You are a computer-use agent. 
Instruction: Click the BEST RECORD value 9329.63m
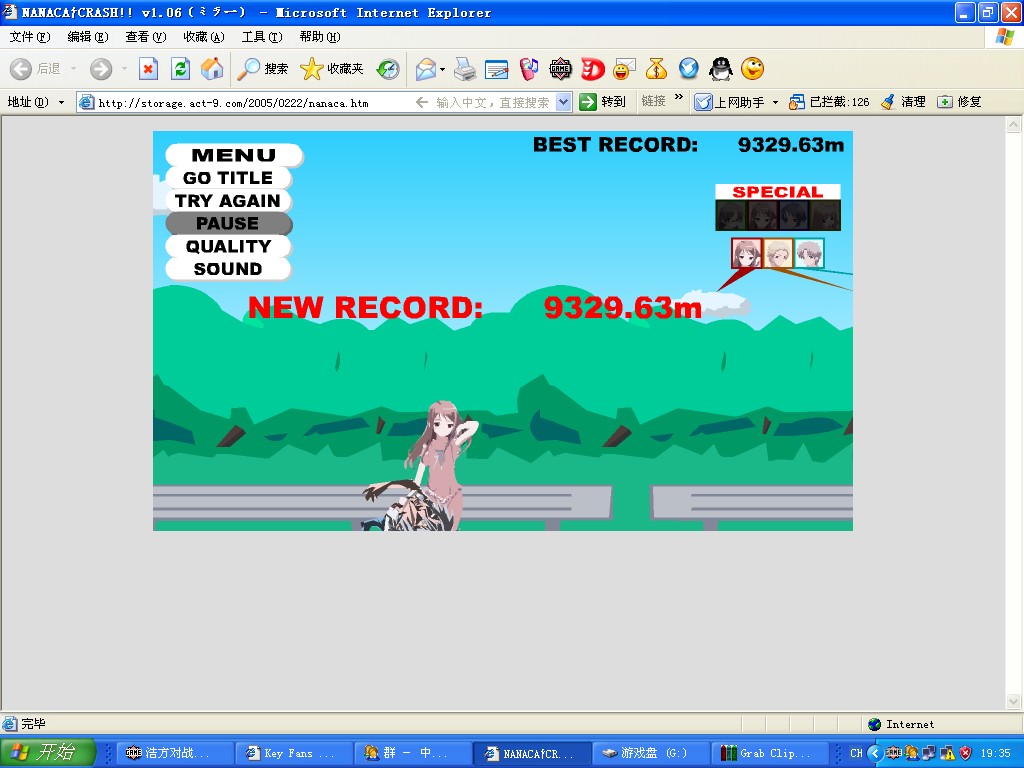point(791,144)
